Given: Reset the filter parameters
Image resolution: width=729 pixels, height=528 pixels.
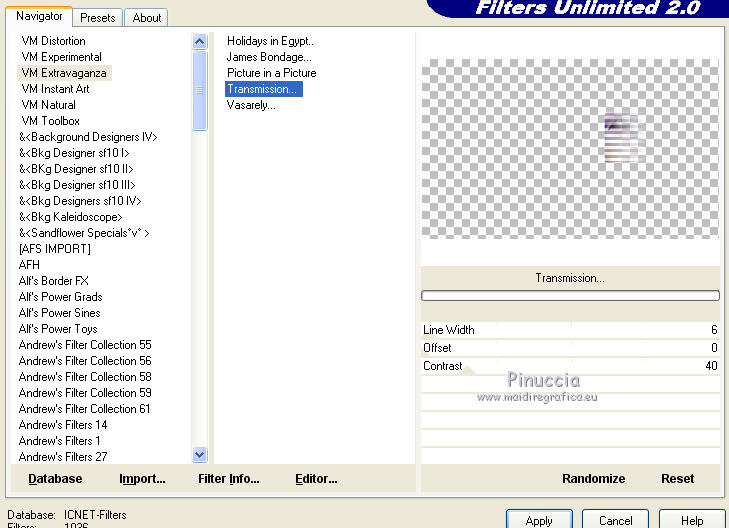Looking at the screenshot, I should point(677,479).
